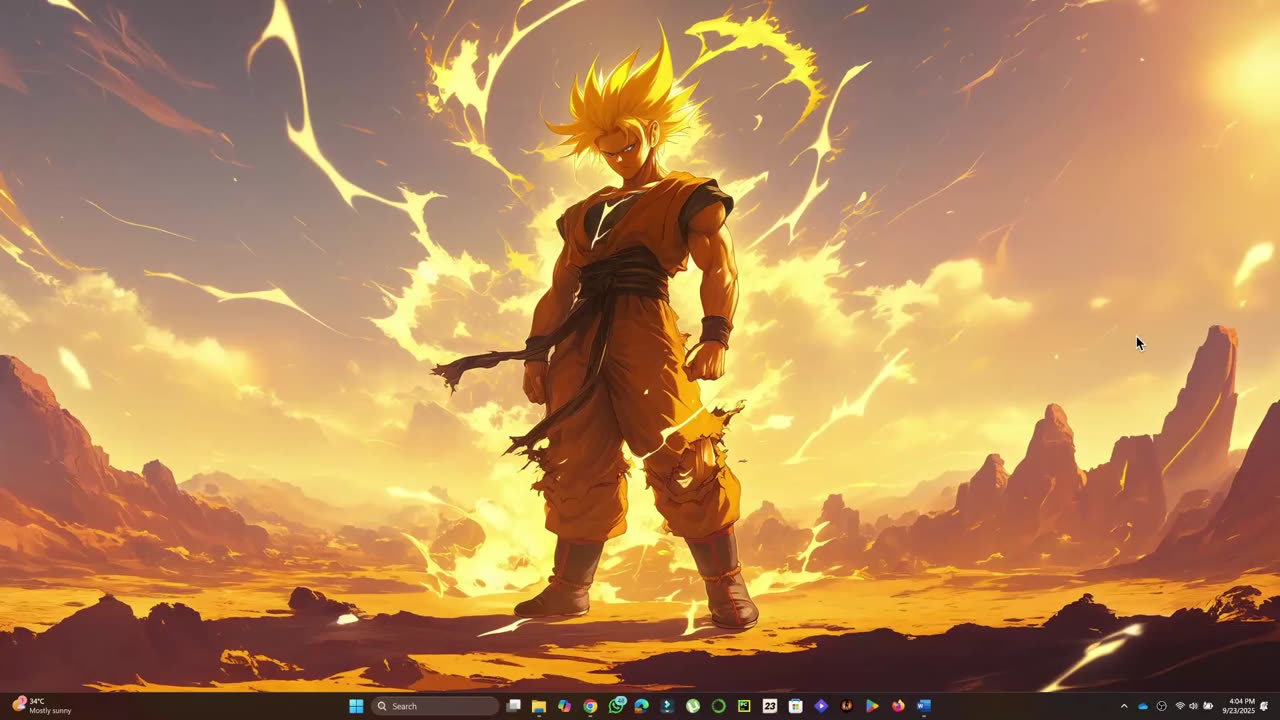Open the weather widget showing 34°C
This screenshot has width=1280, height=720.
(41, 706)
